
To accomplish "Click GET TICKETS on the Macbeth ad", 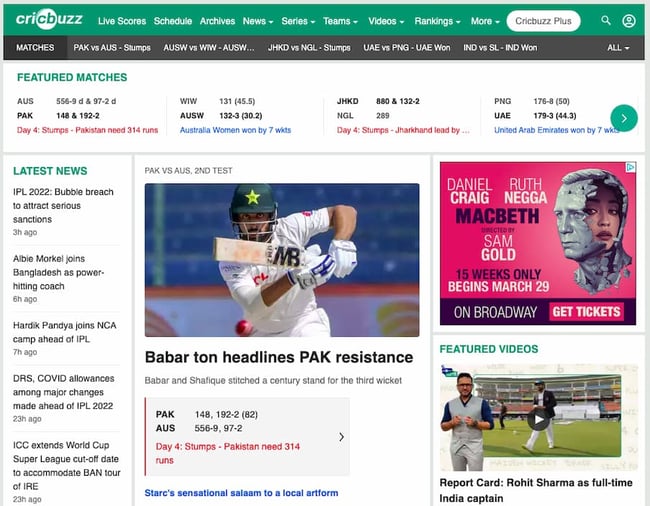I will [586, 312].
